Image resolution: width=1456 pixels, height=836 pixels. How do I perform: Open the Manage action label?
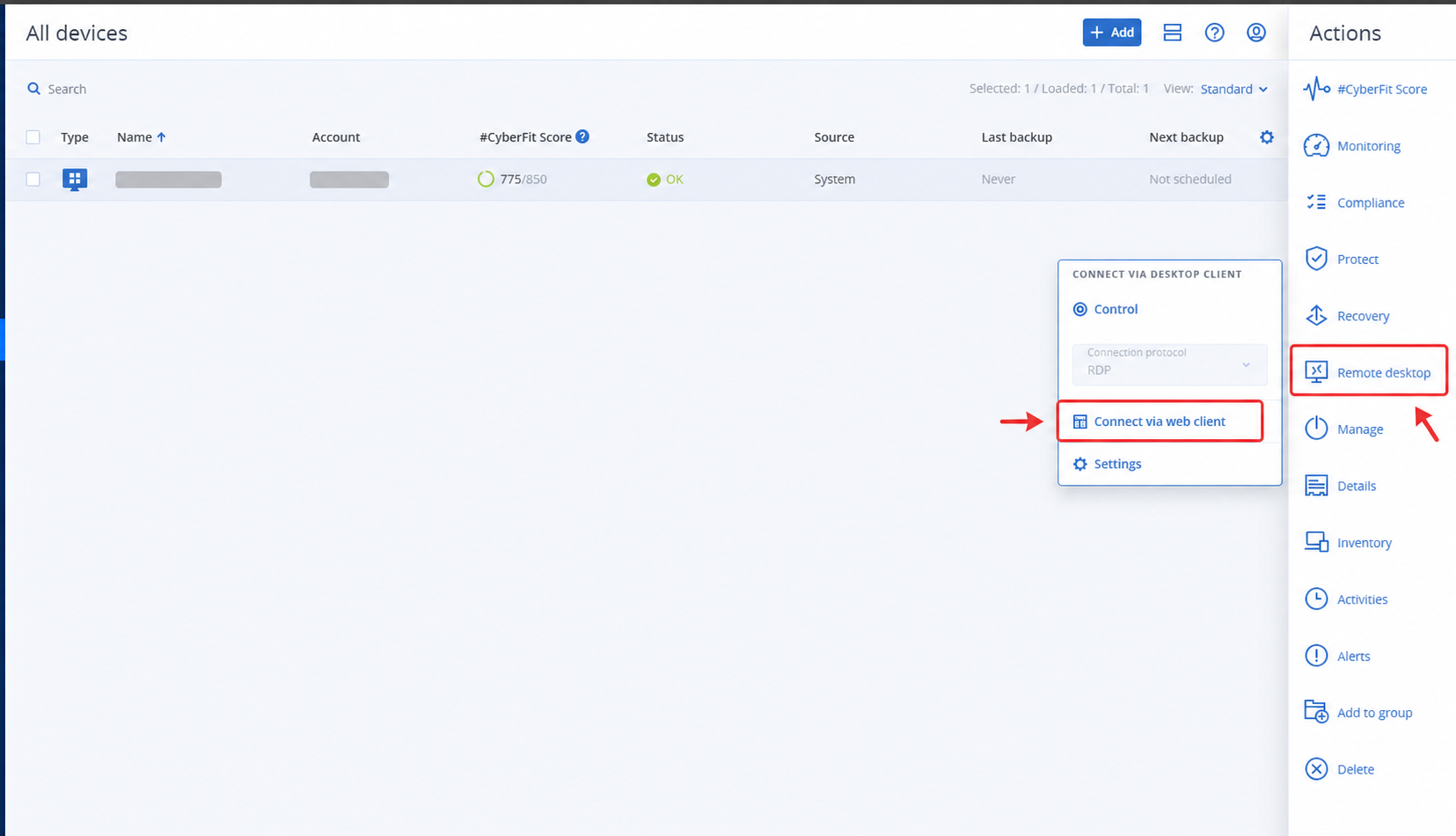[1360, 429]
